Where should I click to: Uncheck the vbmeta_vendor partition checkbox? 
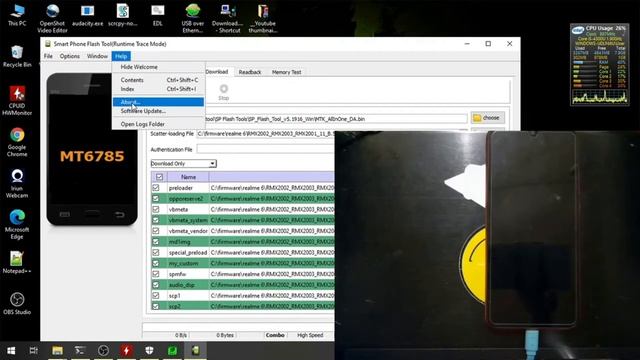coord(156,231)
